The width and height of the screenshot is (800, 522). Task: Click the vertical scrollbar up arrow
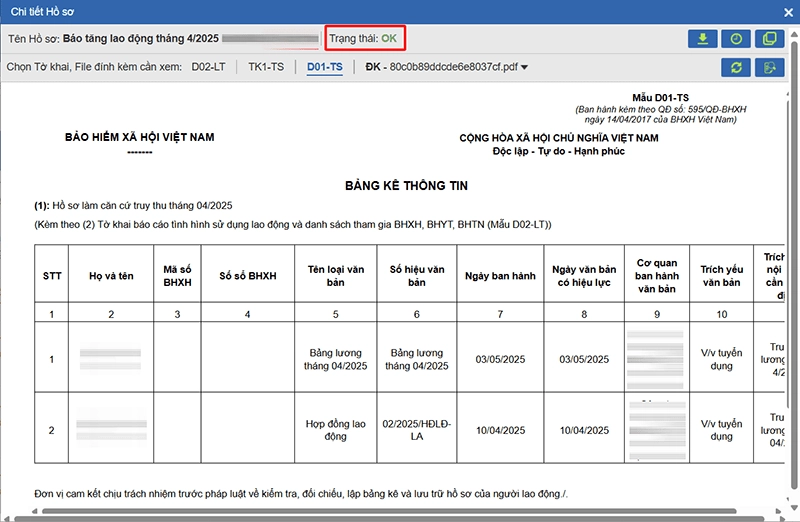click(x=794, y=88)
